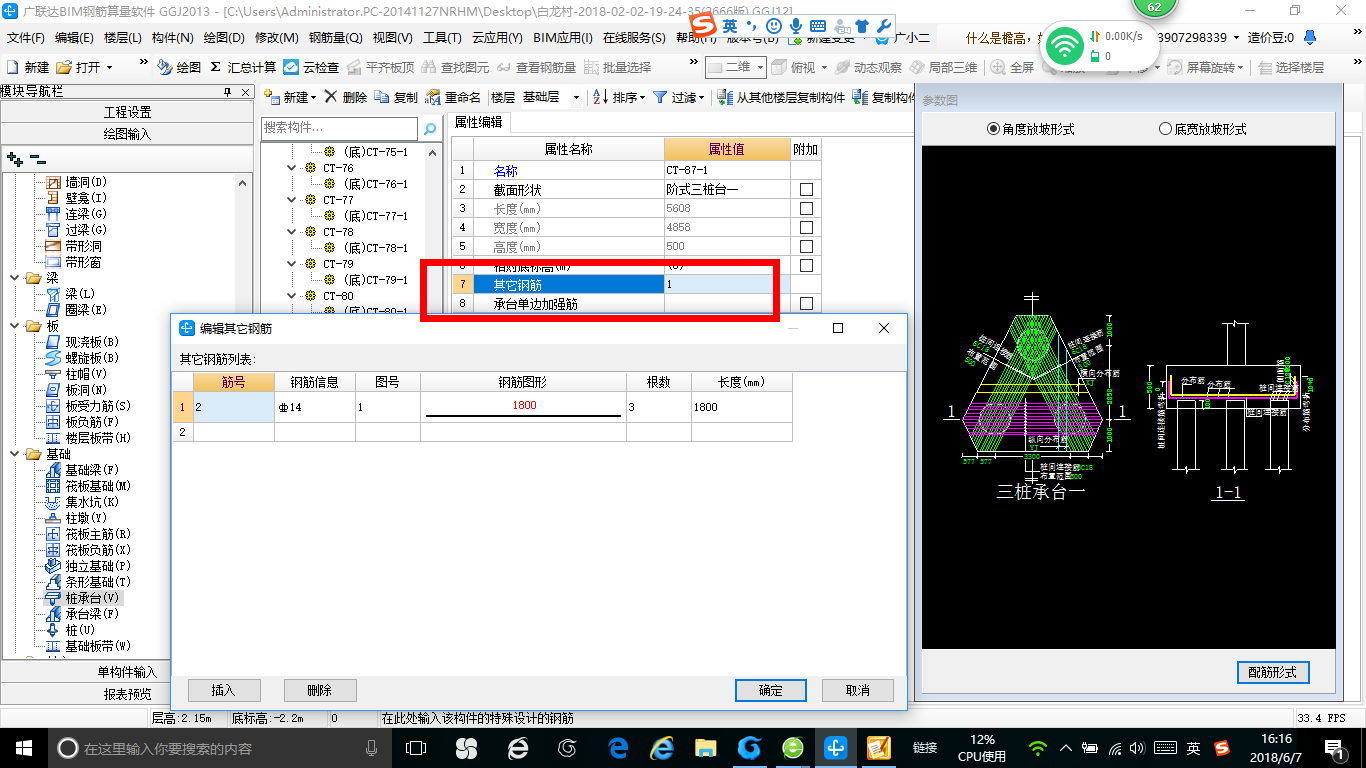
Task: Open the 文件(F) menu
Action: [x=26, y=38]
